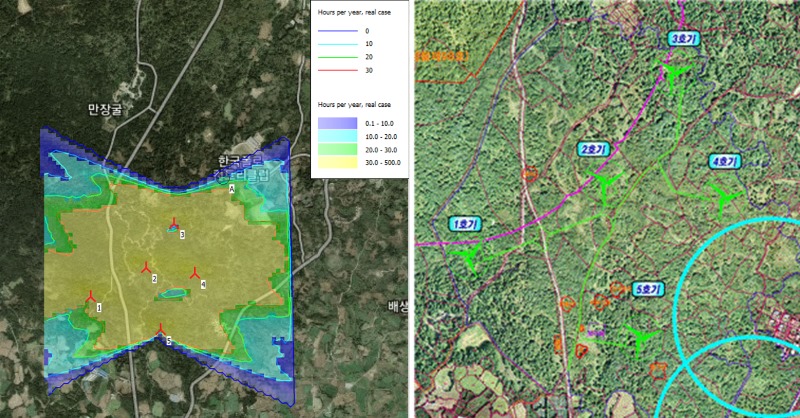Click the red 30-hour legend line
This screenshot has height=418, width=800.
coord(337,70)
